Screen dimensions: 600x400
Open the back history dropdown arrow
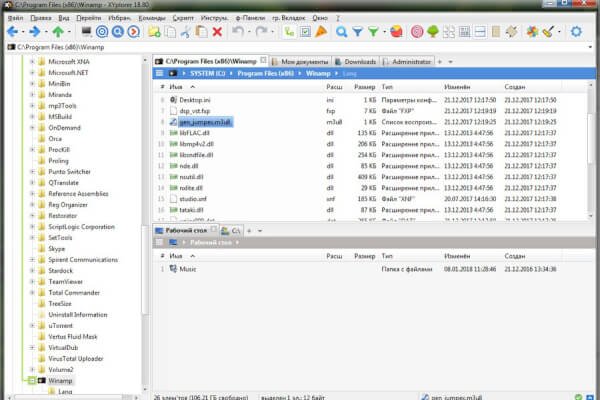click(x=23, y=32)
